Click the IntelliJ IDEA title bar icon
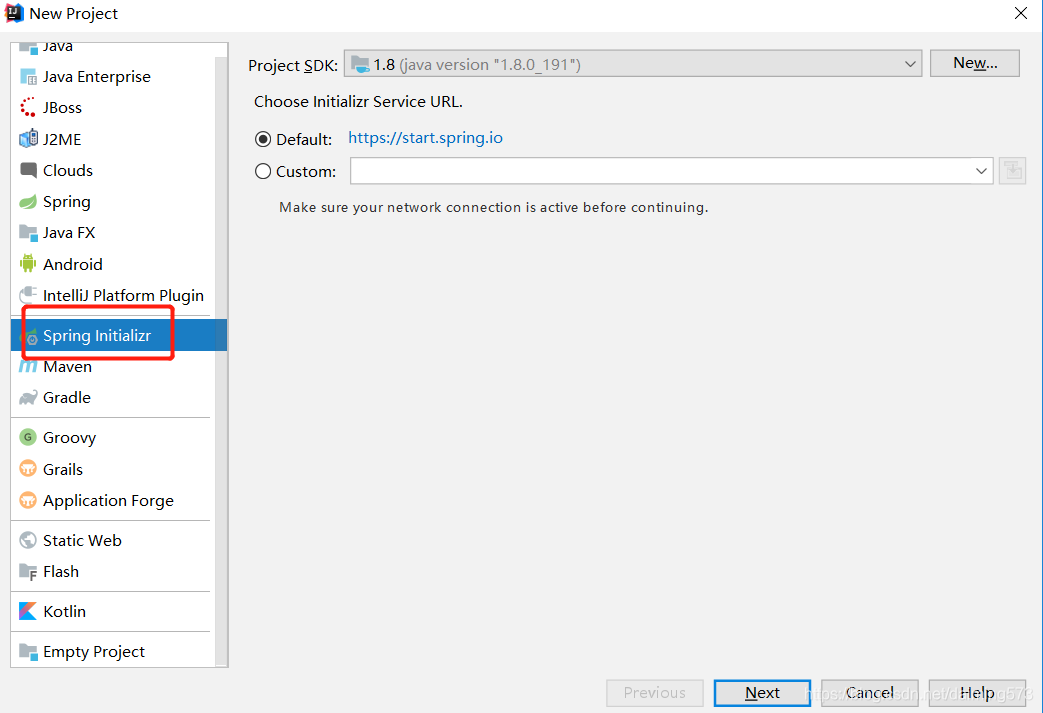The image size is (1043, 713). click(x=14, y=13)
